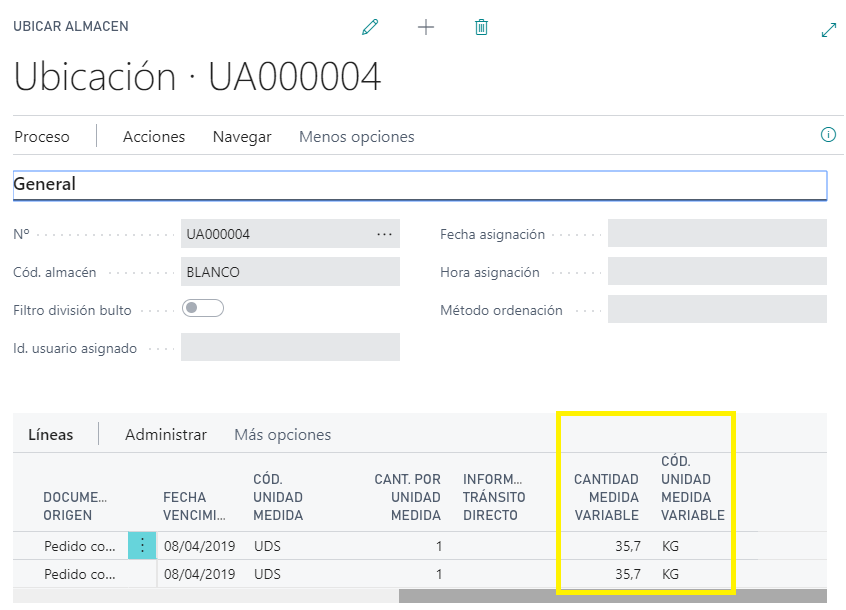This screenshot has height=610, width=846.
Task: Click the Método ordenación field
Action: click(717, 309)
